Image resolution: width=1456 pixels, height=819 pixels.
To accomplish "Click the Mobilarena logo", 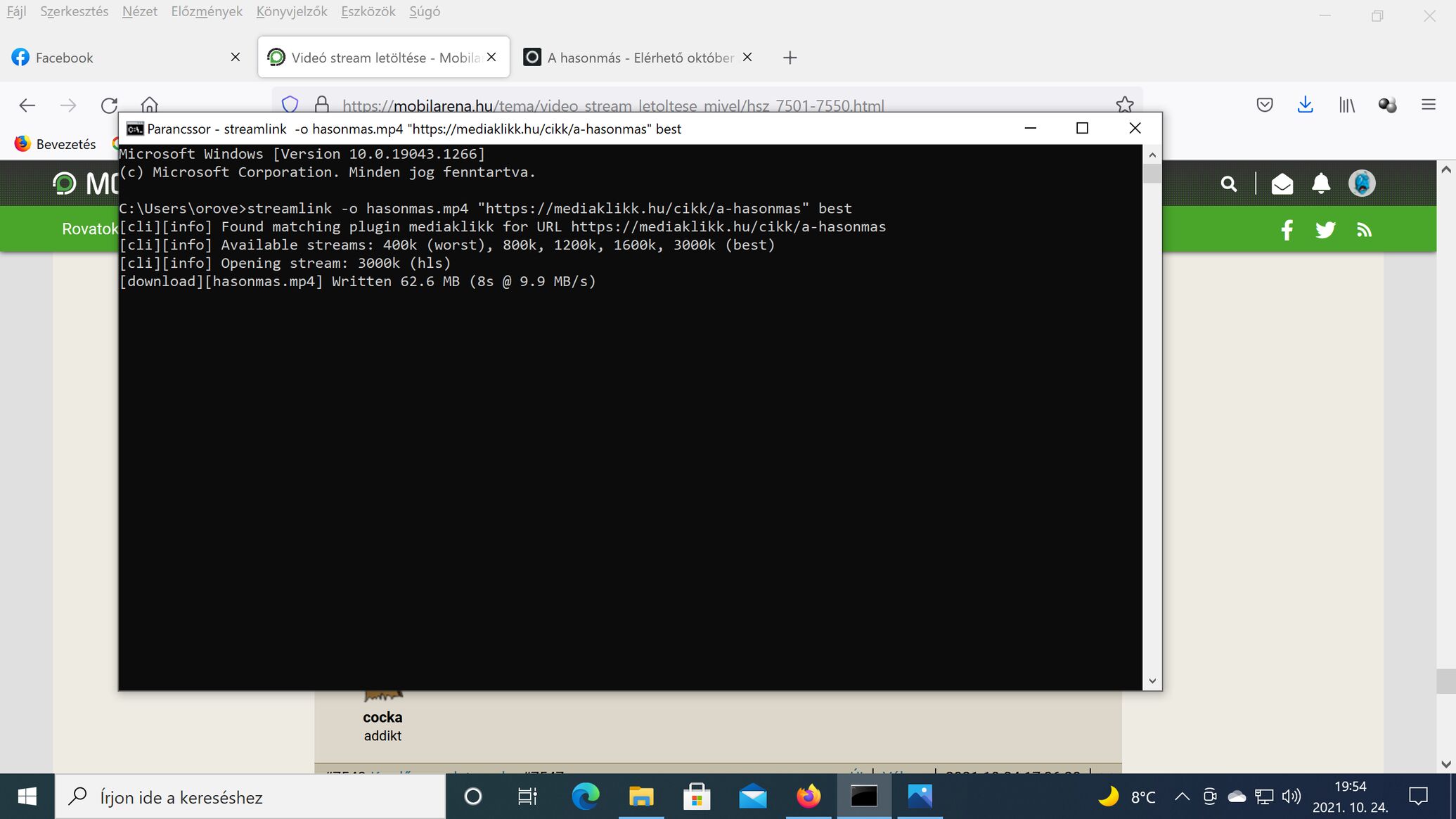I will pos(85,183).
